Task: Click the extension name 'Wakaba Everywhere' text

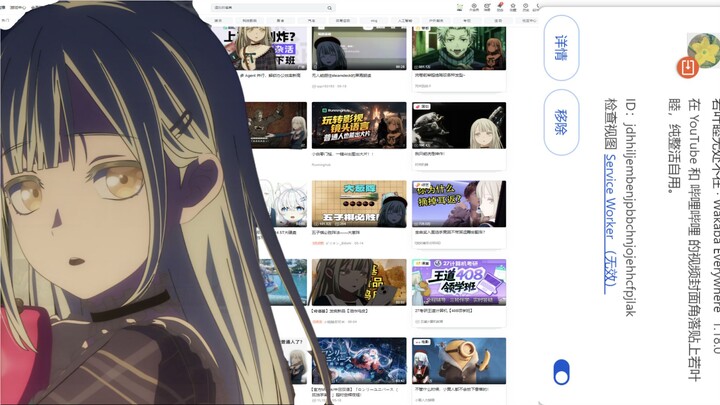Action: coord(716,255)
